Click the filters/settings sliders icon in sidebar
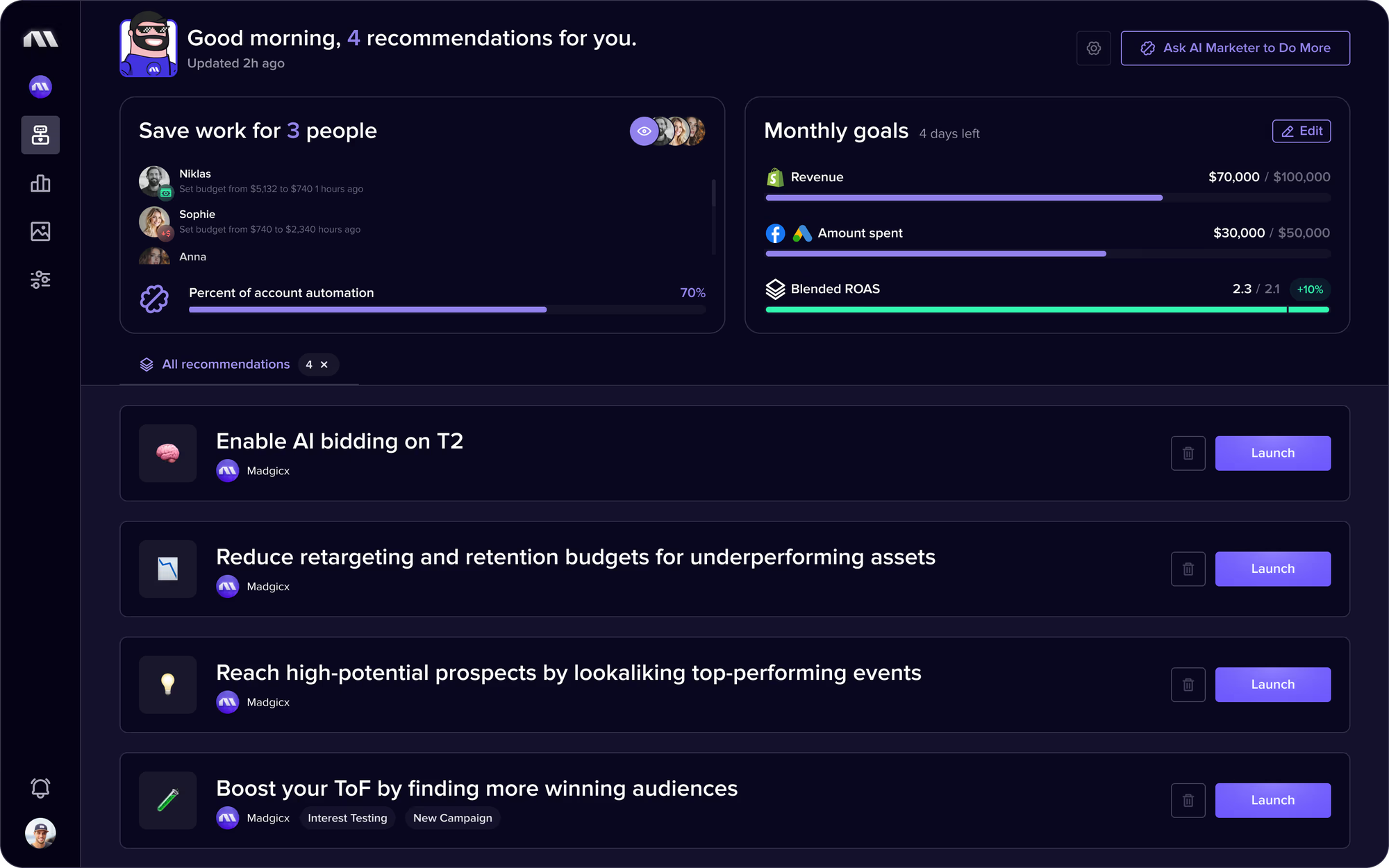 point(40,279)
